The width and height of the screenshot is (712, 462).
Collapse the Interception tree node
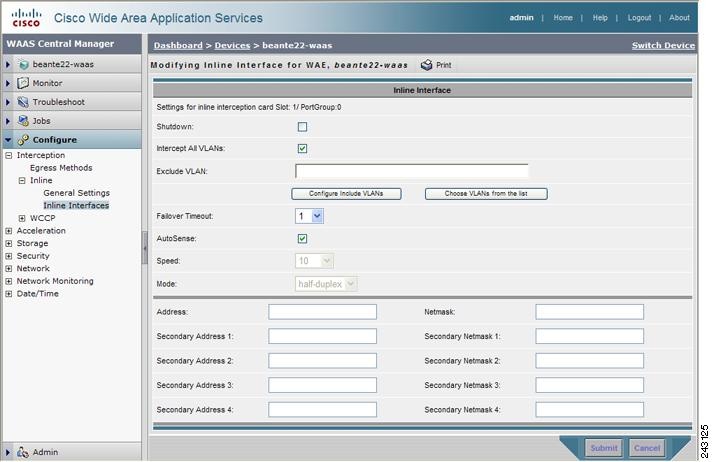pyautogui.click(x=9, y=155)
